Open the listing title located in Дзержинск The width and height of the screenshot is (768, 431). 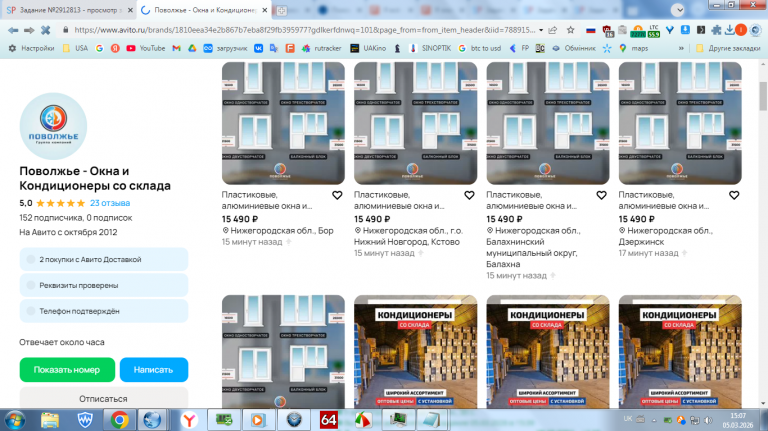coord(663,200)
